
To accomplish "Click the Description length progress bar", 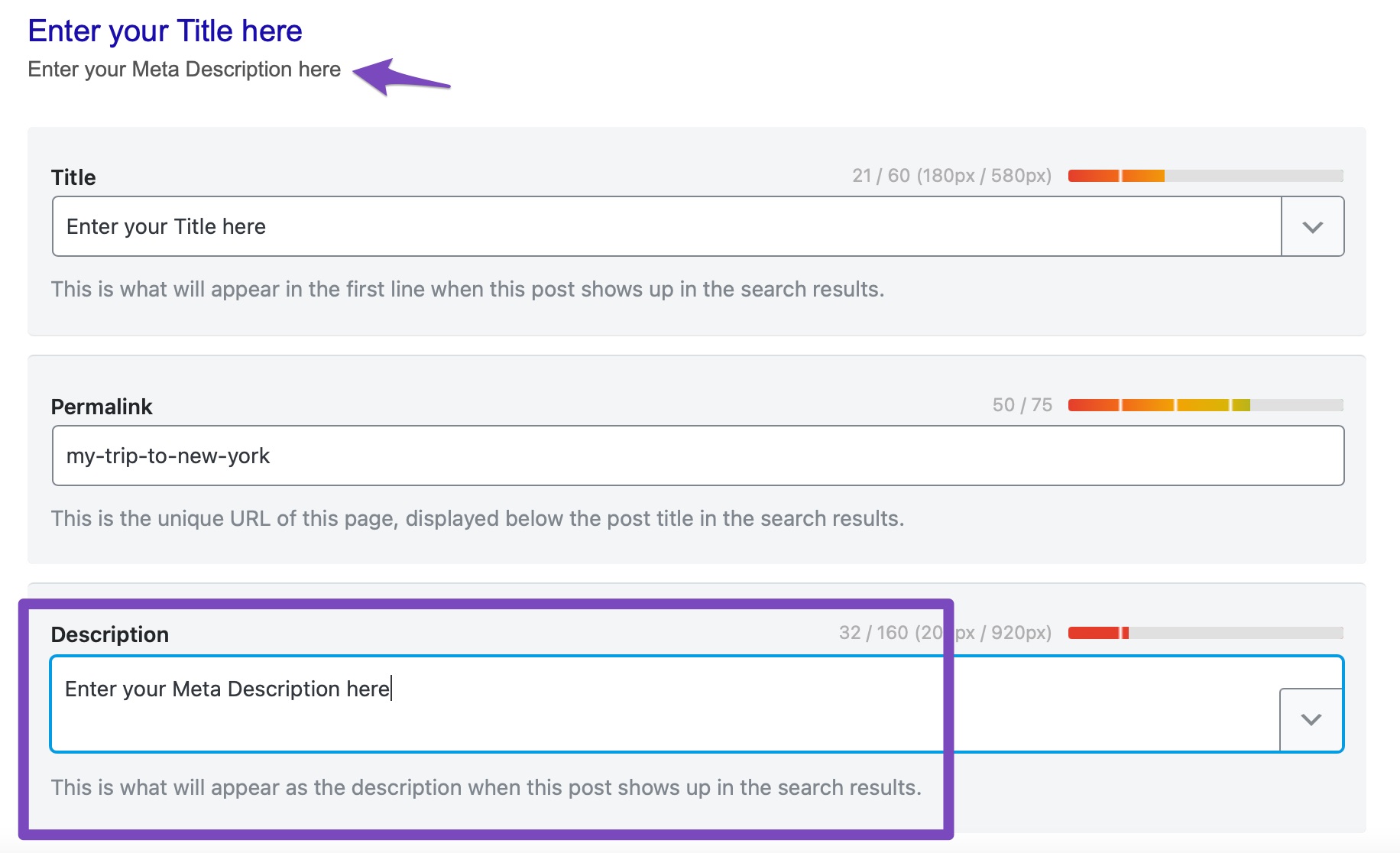I will coord(1206,632).
